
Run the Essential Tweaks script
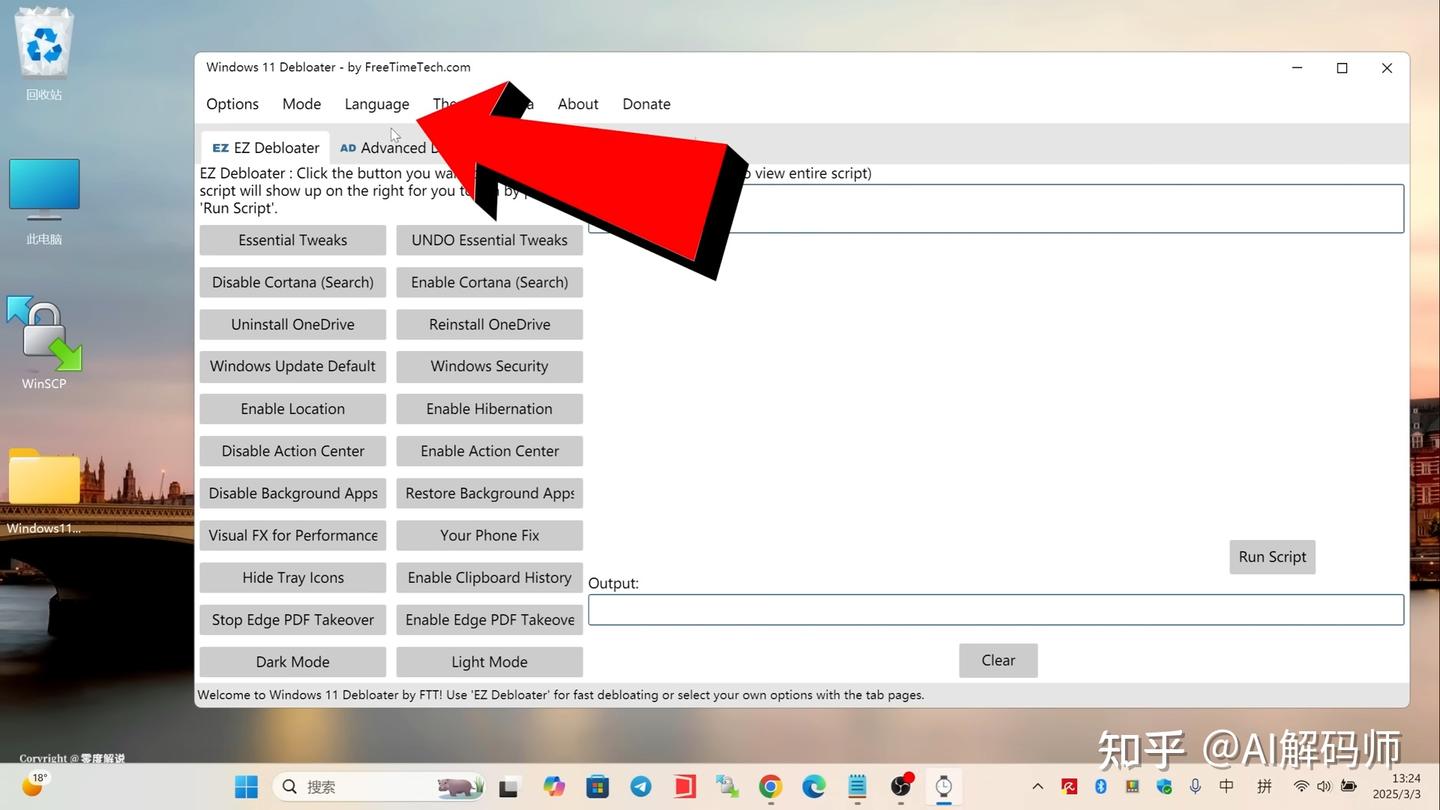292,240
